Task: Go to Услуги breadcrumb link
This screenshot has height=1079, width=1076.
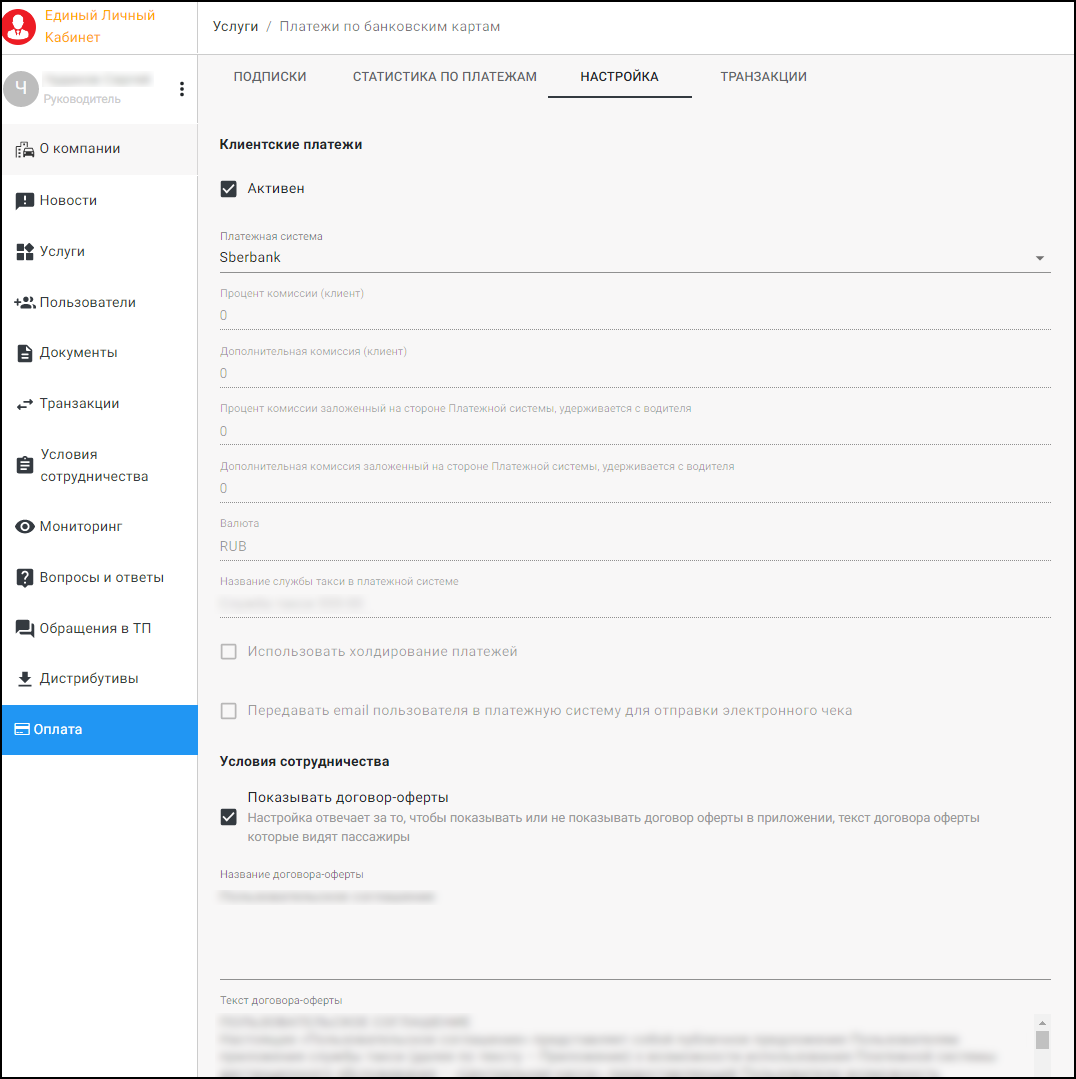Action: coord(236,27)
